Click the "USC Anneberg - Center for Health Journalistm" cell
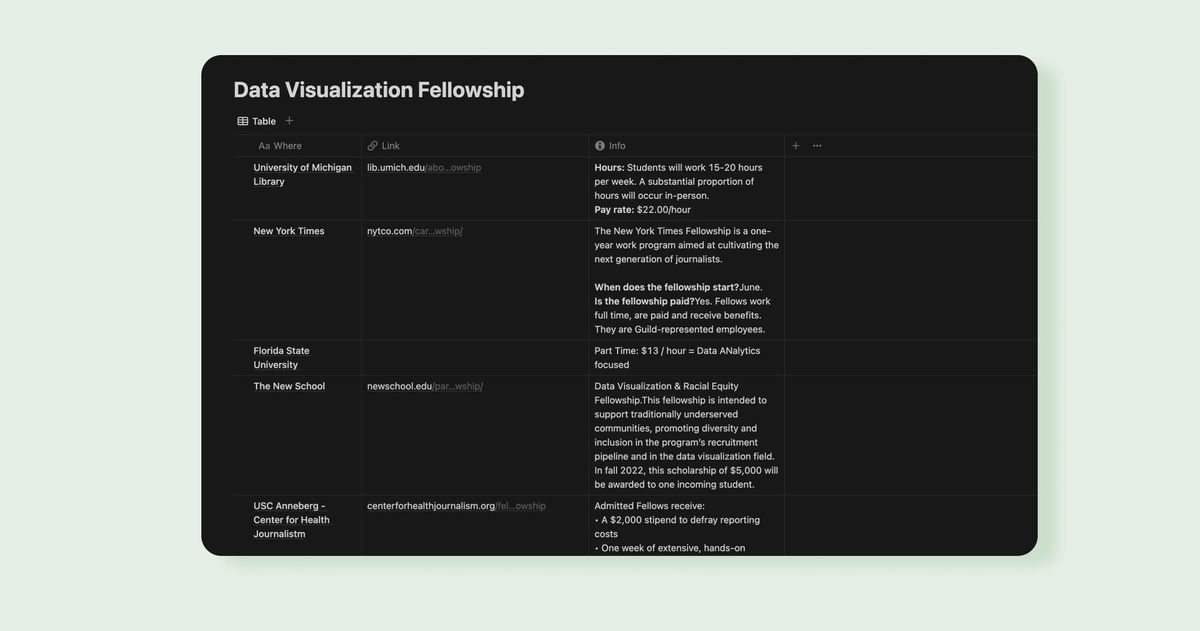The image size is (1200, 631). pos(293,519)
